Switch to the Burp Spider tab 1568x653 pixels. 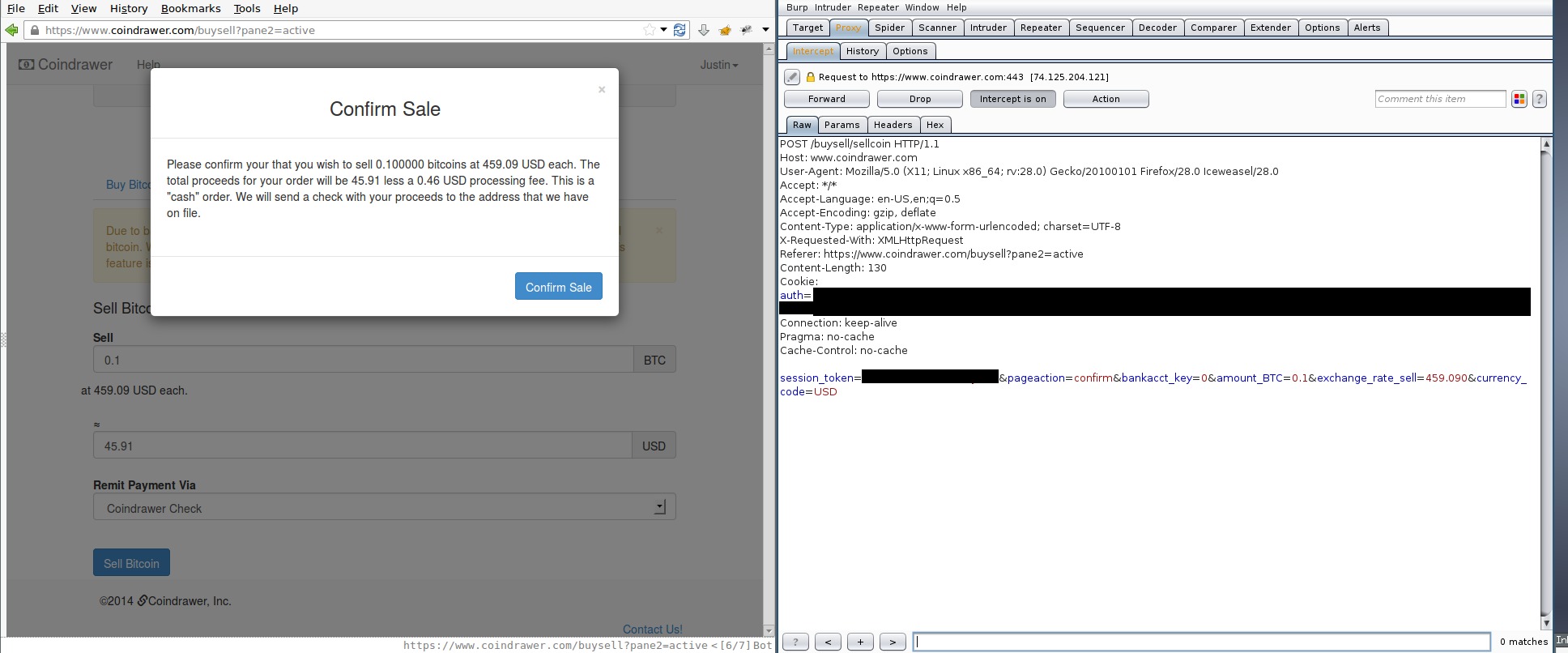[x=889, y=28]
